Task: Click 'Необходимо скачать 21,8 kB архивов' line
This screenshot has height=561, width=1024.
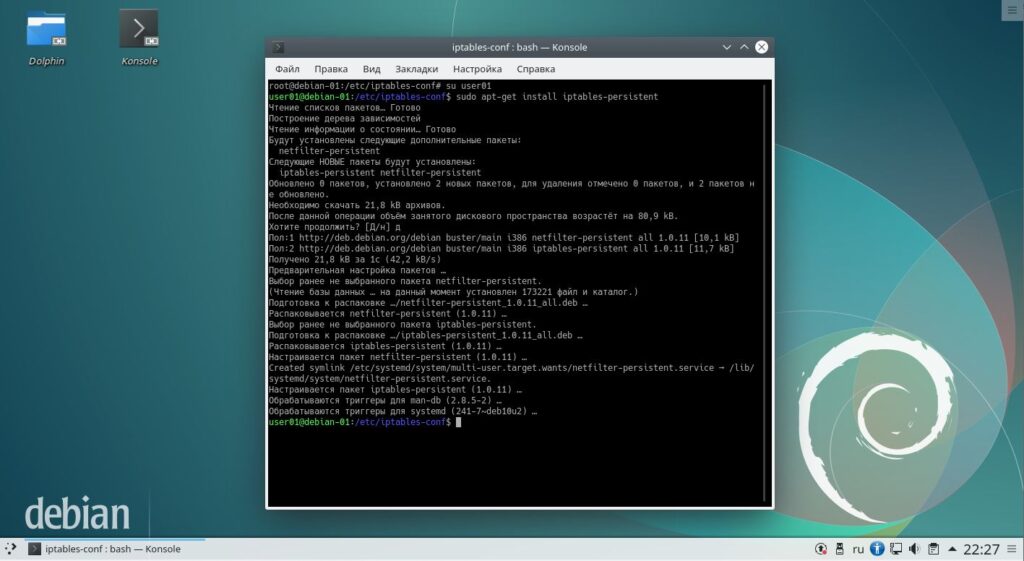Action: (357, 205)
